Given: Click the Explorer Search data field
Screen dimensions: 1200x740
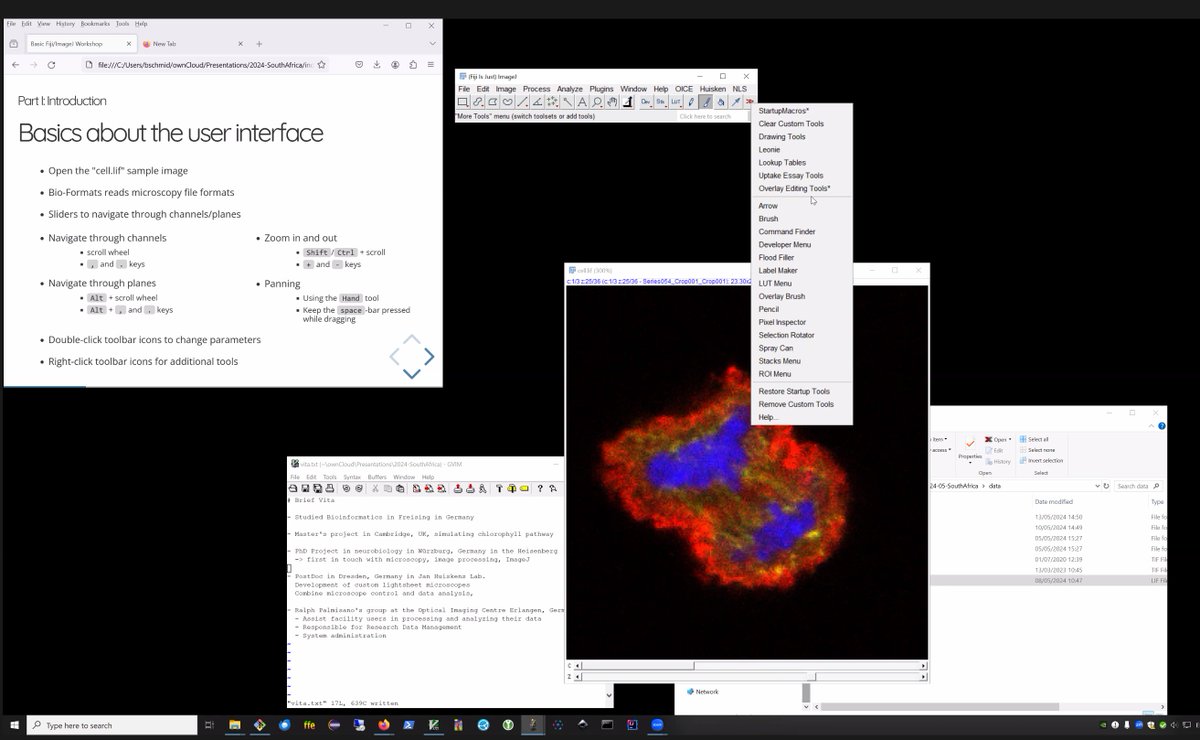Looking at the screenshot, I should pos(1139,485).
